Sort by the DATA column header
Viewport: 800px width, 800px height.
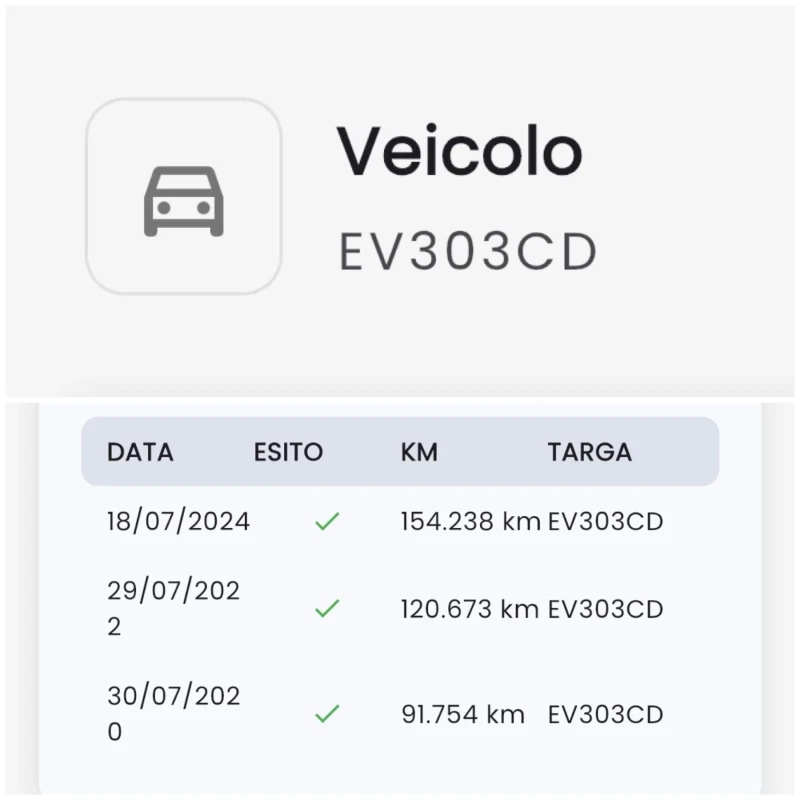point(140,452)
